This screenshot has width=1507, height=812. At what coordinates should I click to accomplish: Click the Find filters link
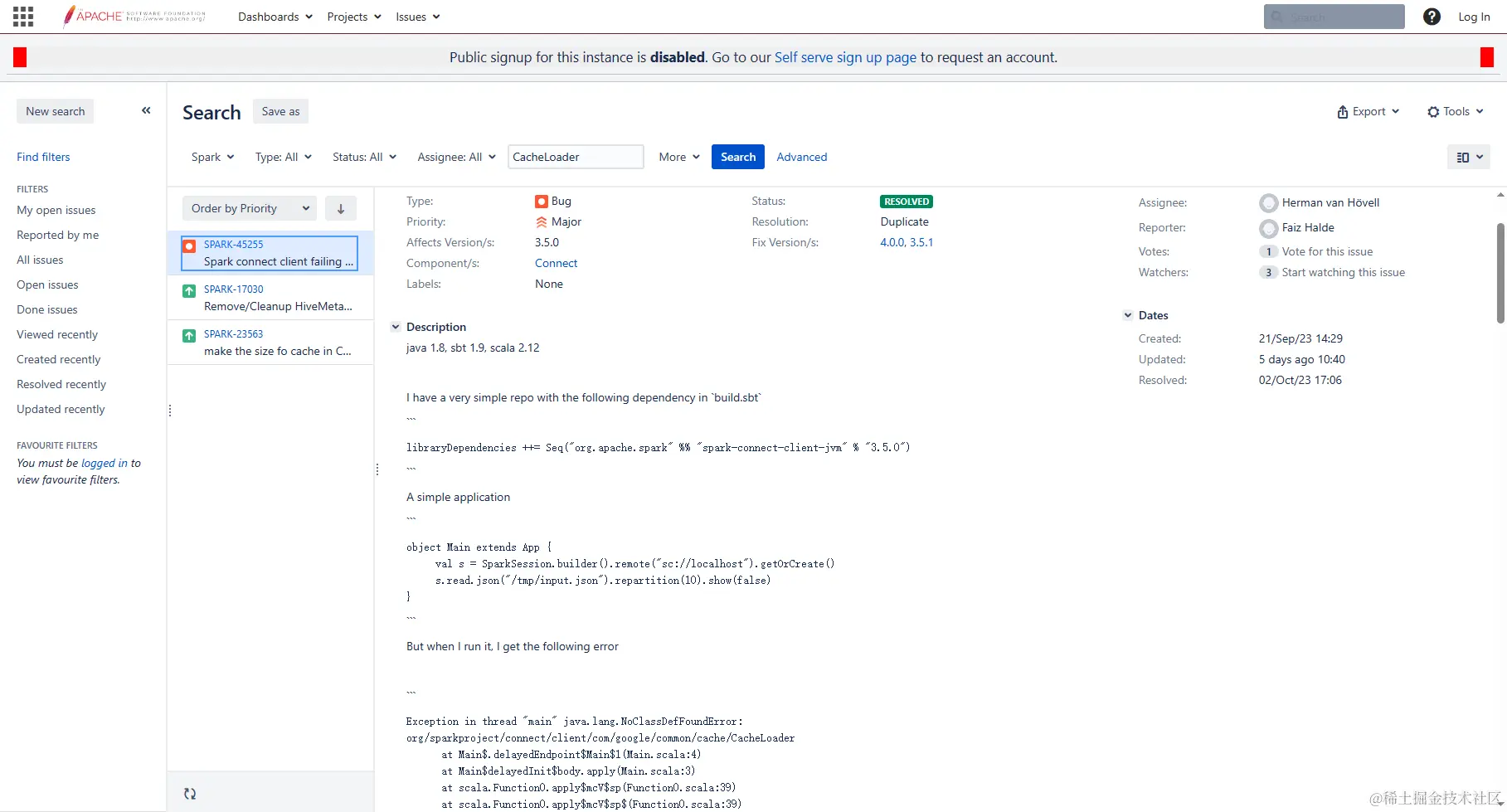[x=44, y=157]
